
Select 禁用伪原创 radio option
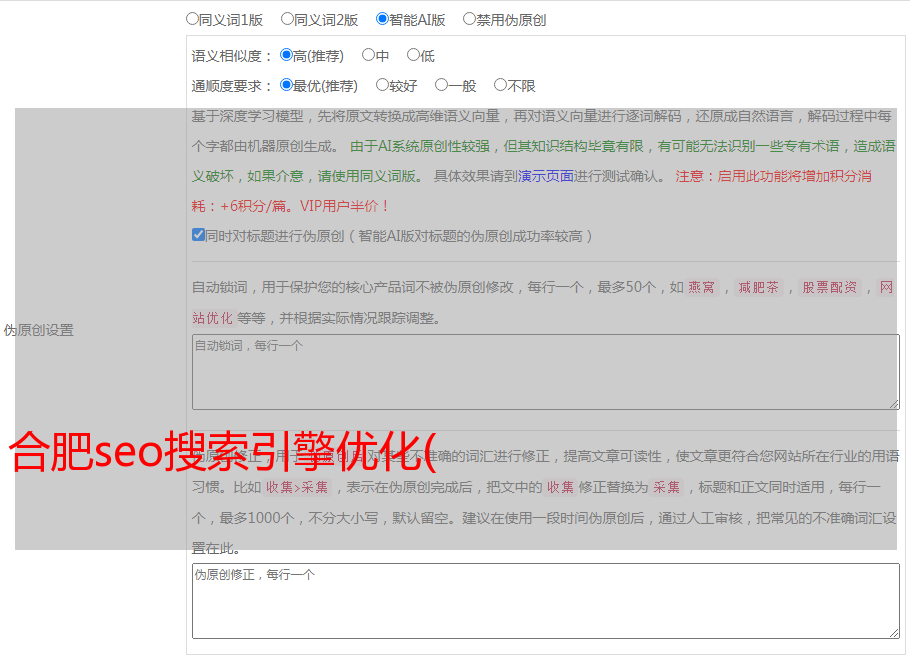point(469,19)
